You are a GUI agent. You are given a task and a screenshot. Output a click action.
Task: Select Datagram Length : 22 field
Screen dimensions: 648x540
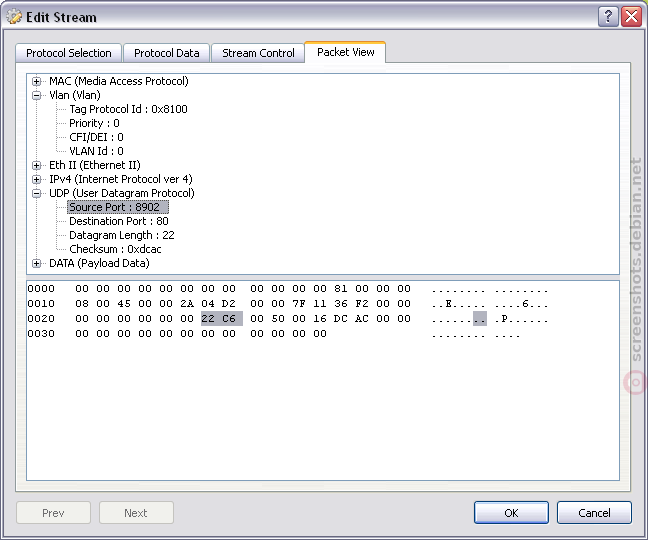(x=122, y=235)
